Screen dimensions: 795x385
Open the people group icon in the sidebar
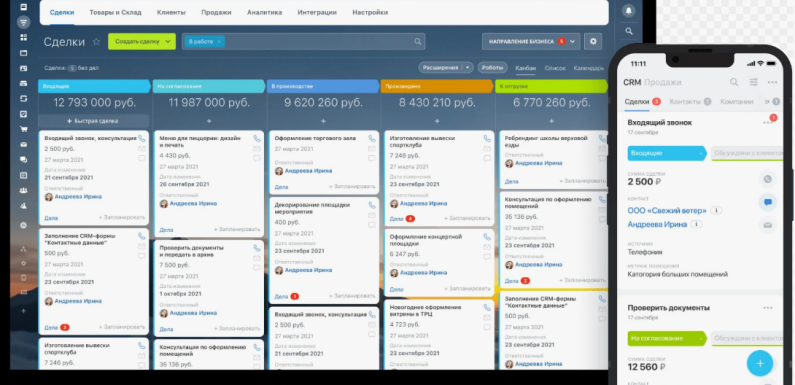23,191
